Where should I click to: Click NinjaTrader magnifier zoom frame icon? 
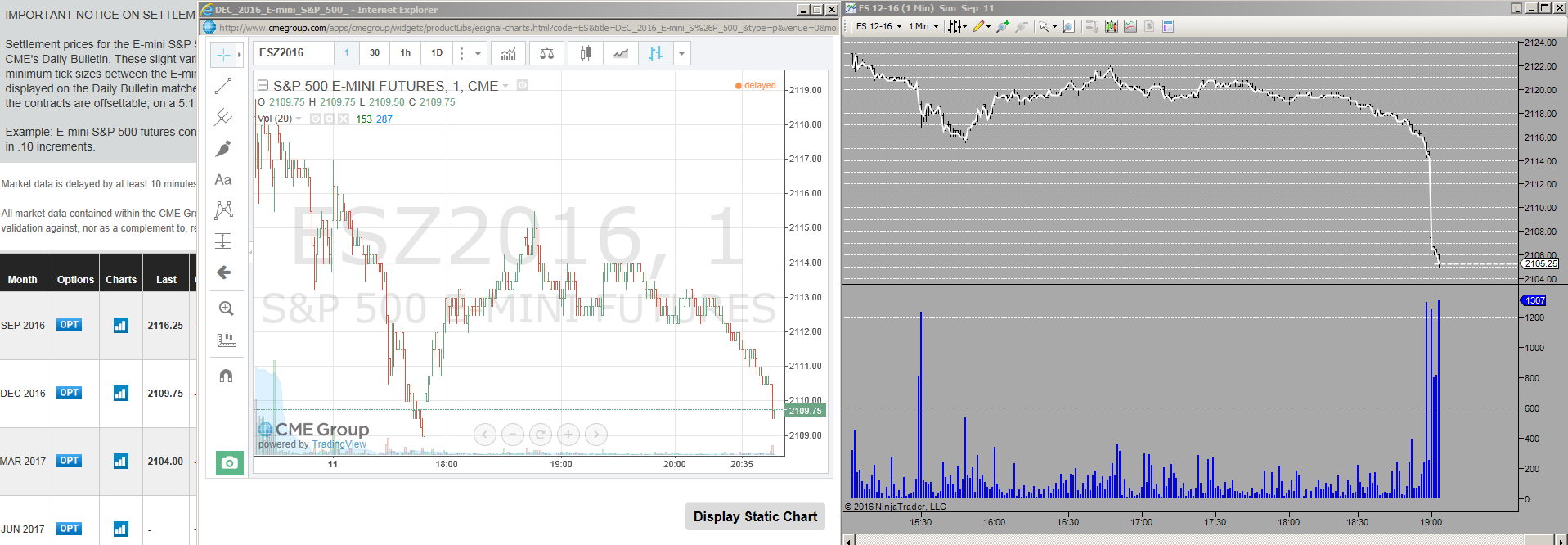tap(1068, 26)
